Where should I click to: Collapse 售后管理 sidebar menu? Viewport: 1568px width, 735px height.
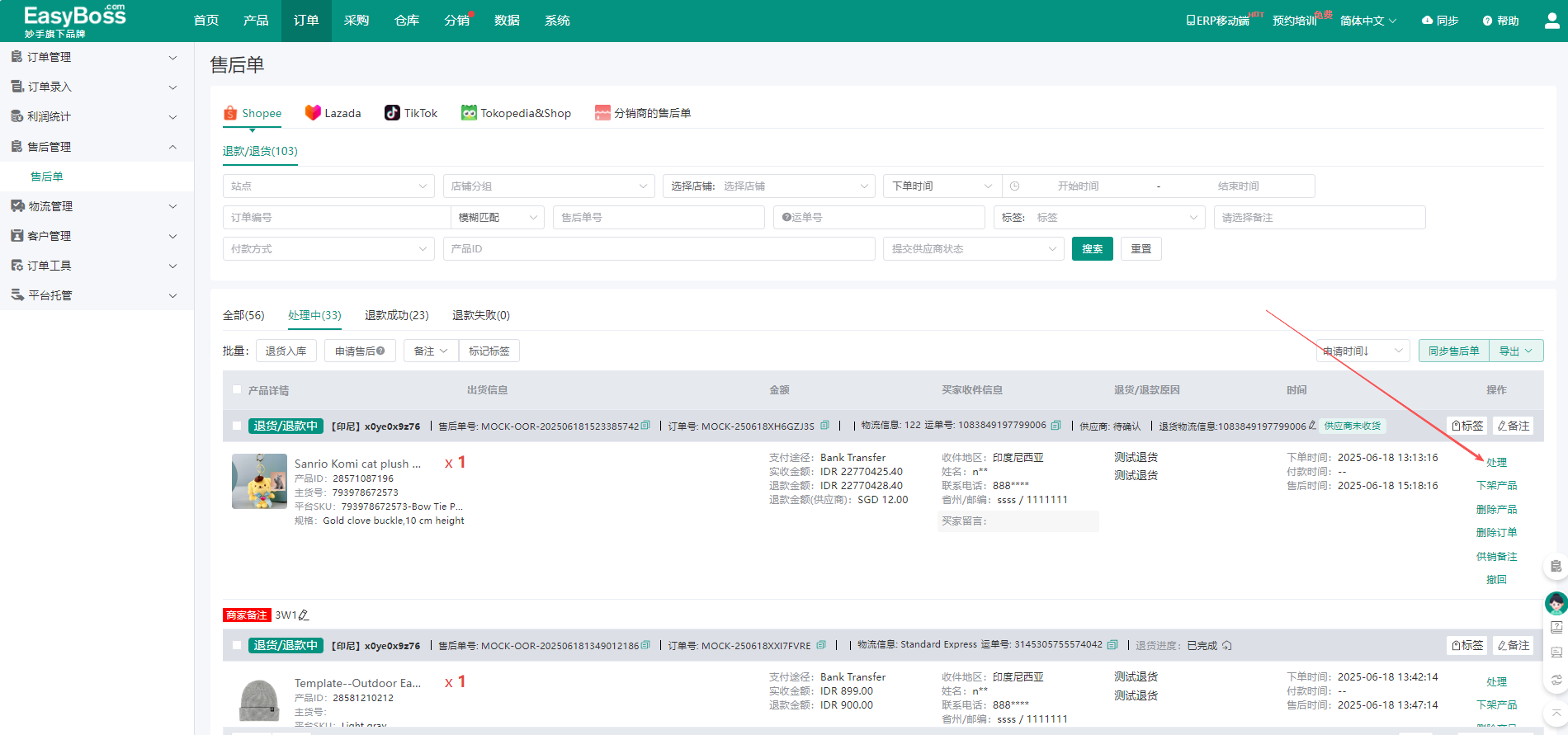click(97, 147)
